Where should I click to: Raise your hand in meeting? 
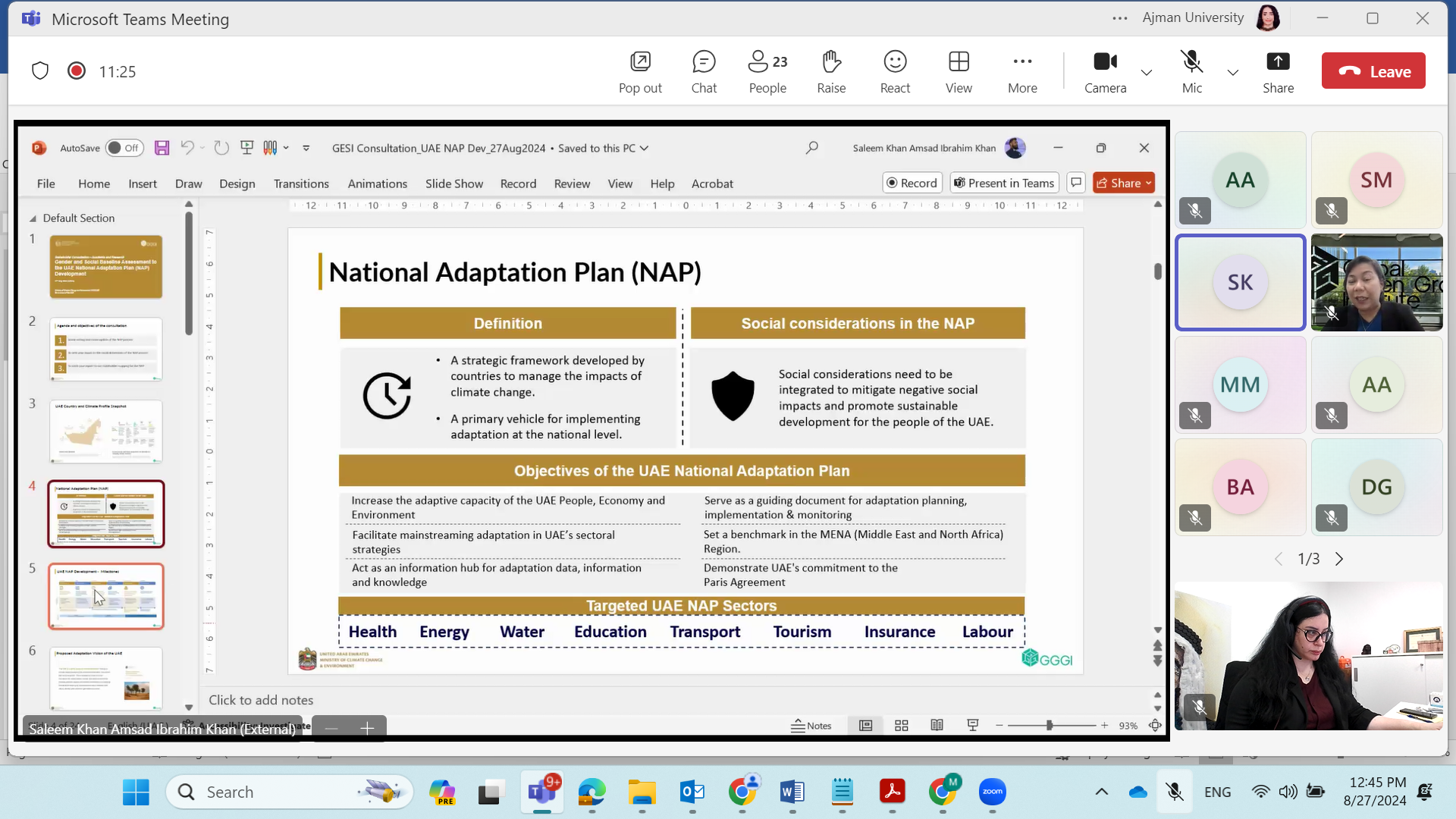pyautogui.click(x=830, y=71)
